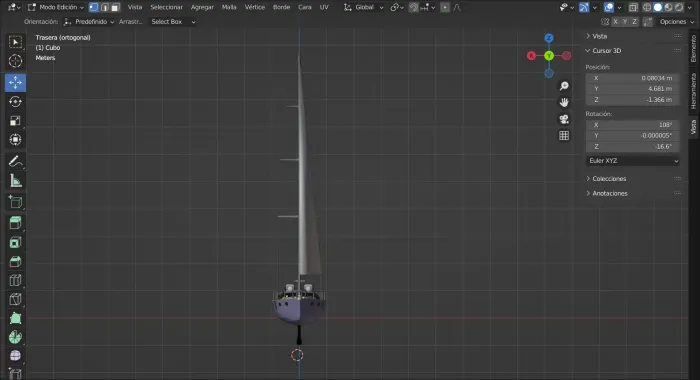Select the Spin tool
The image size is (700, 380).
click(x=15, y=337)
